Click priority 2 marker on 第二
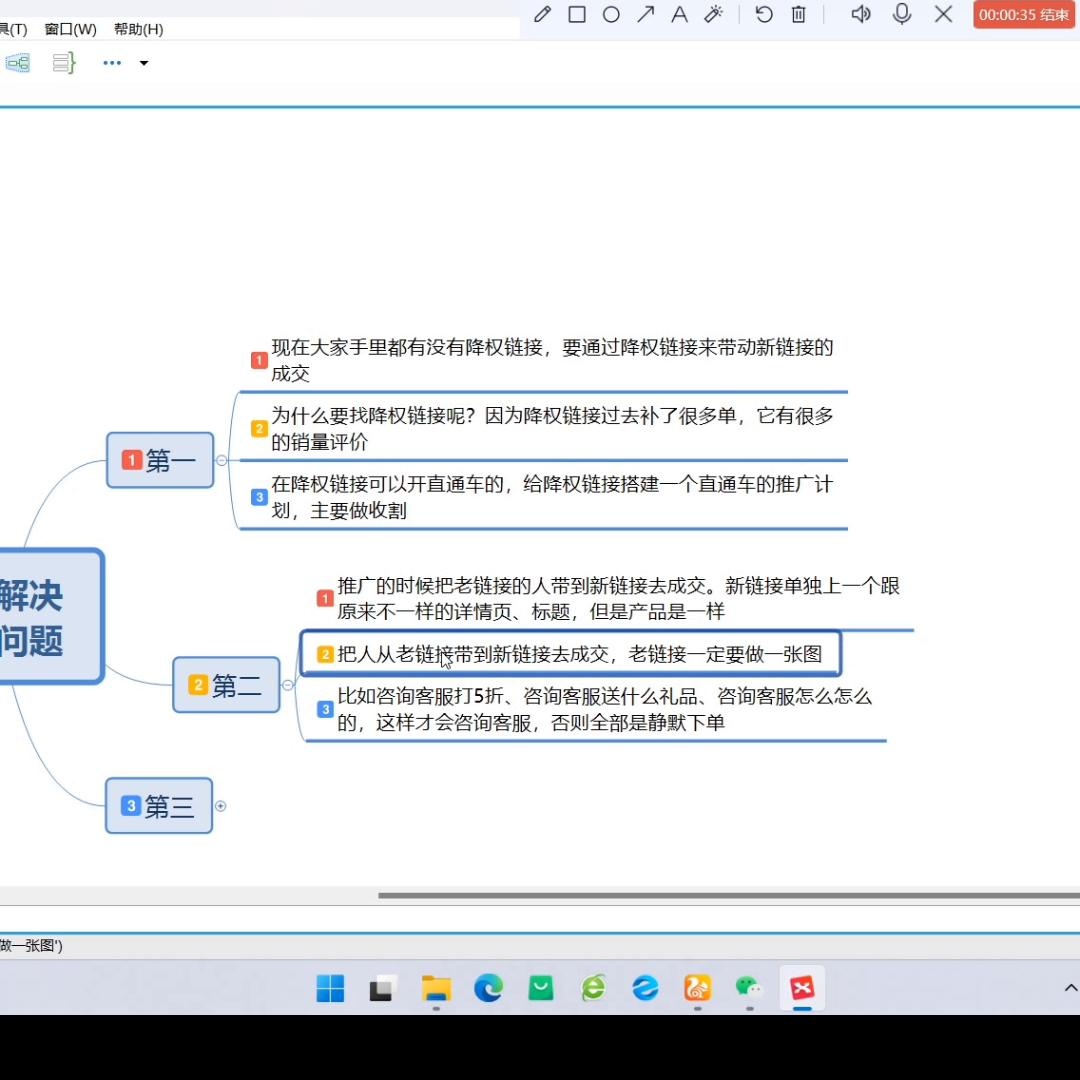Screen dimensions: 1080x1080 198,685
